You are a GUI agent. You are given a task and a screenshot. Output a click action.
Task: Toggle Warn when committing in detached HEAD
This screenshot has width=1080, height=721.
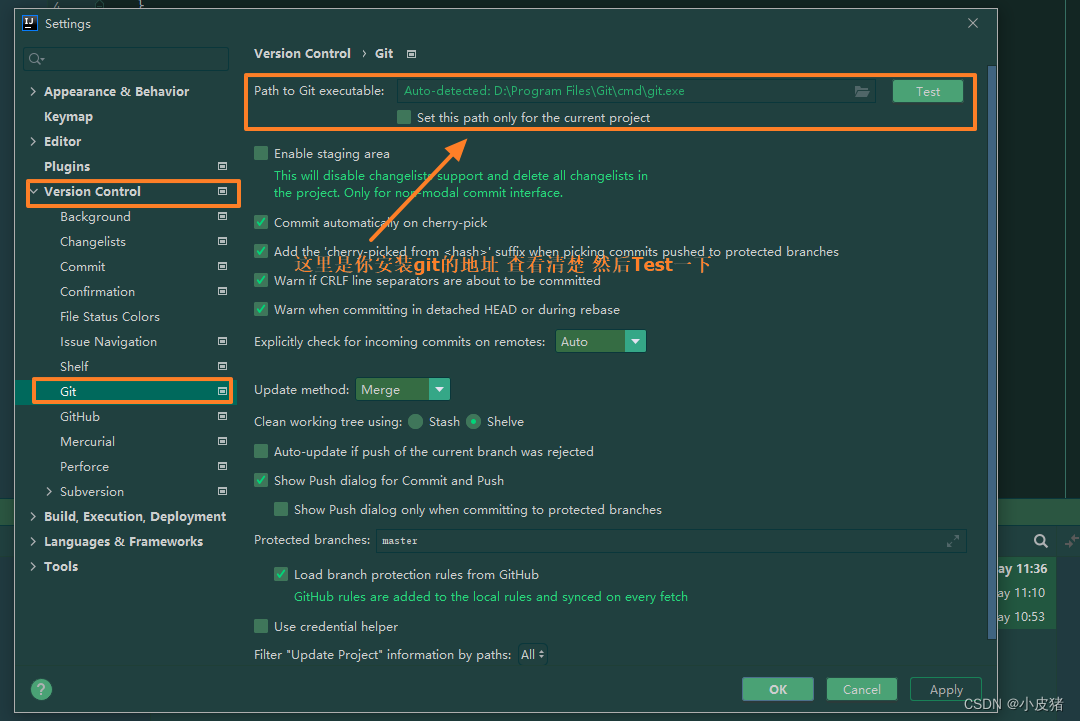tap(261, 309)
